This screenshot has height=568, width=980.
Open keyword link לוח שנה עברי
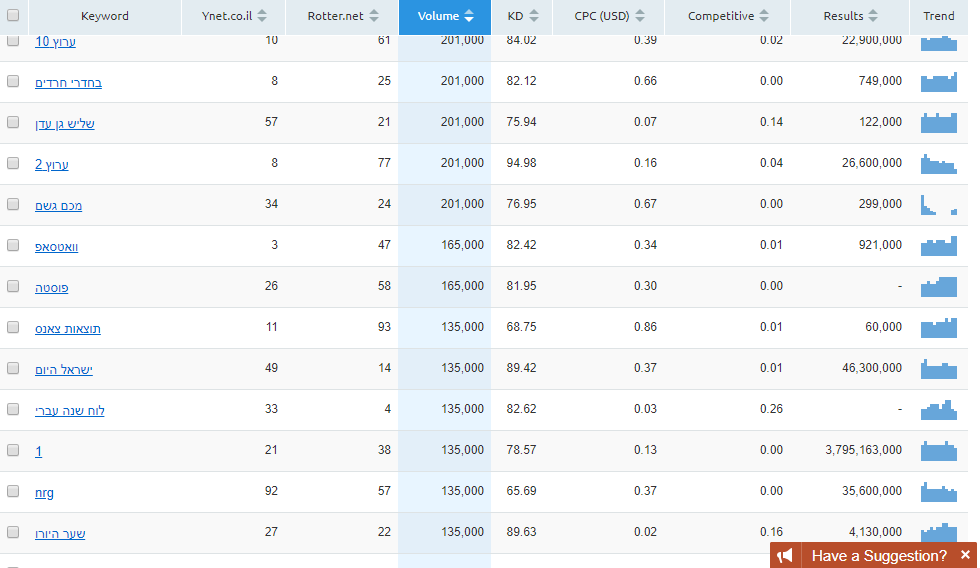coord(69,411)
